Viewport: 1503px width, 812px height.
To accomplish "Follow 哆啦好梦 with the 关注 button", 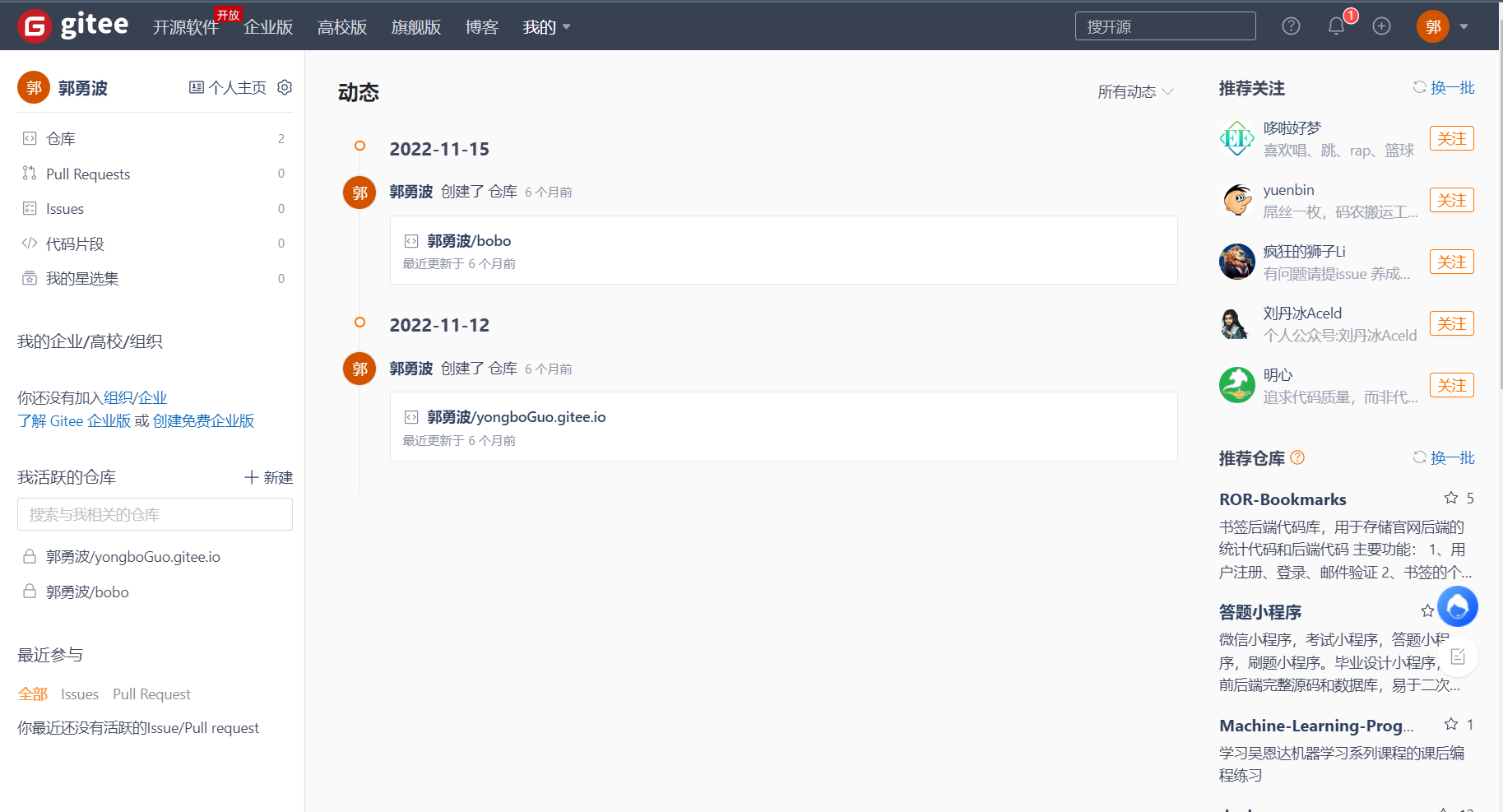I will (1451, 138).
